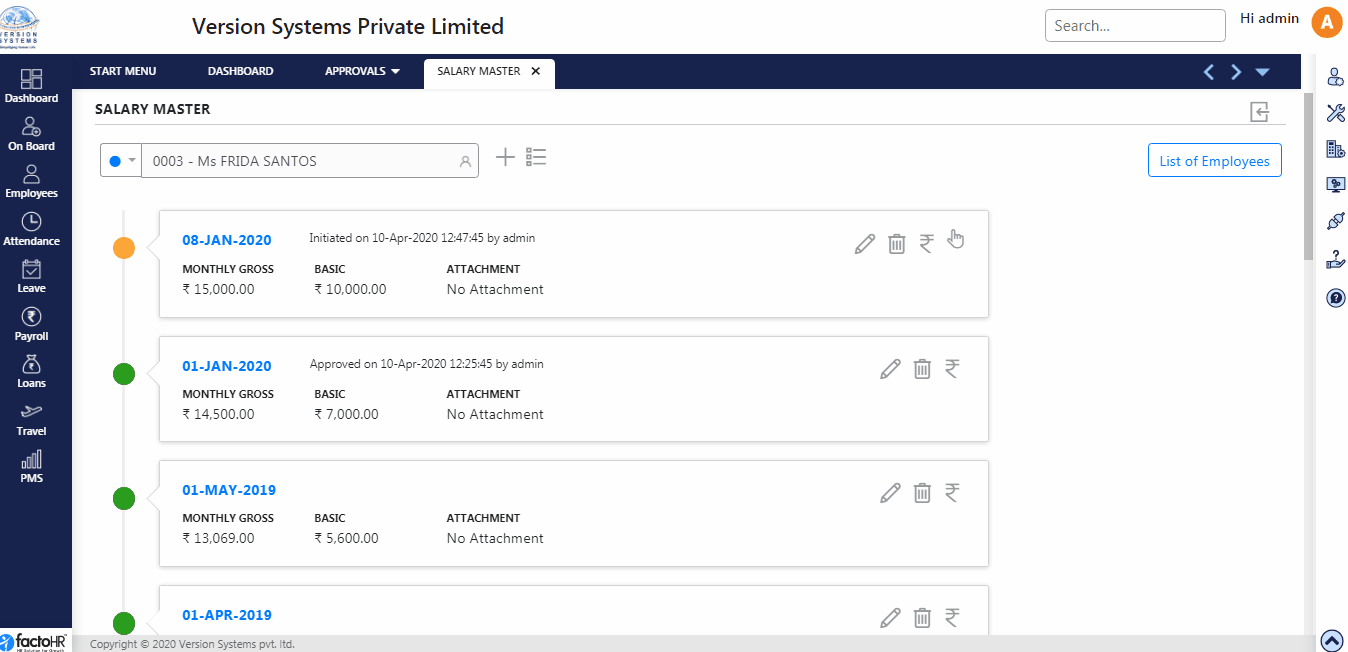The height and width of the screenshot is (652, 1348).
Task: Click the exit icon beside Salary Master heading
Action: (1259, 111)
